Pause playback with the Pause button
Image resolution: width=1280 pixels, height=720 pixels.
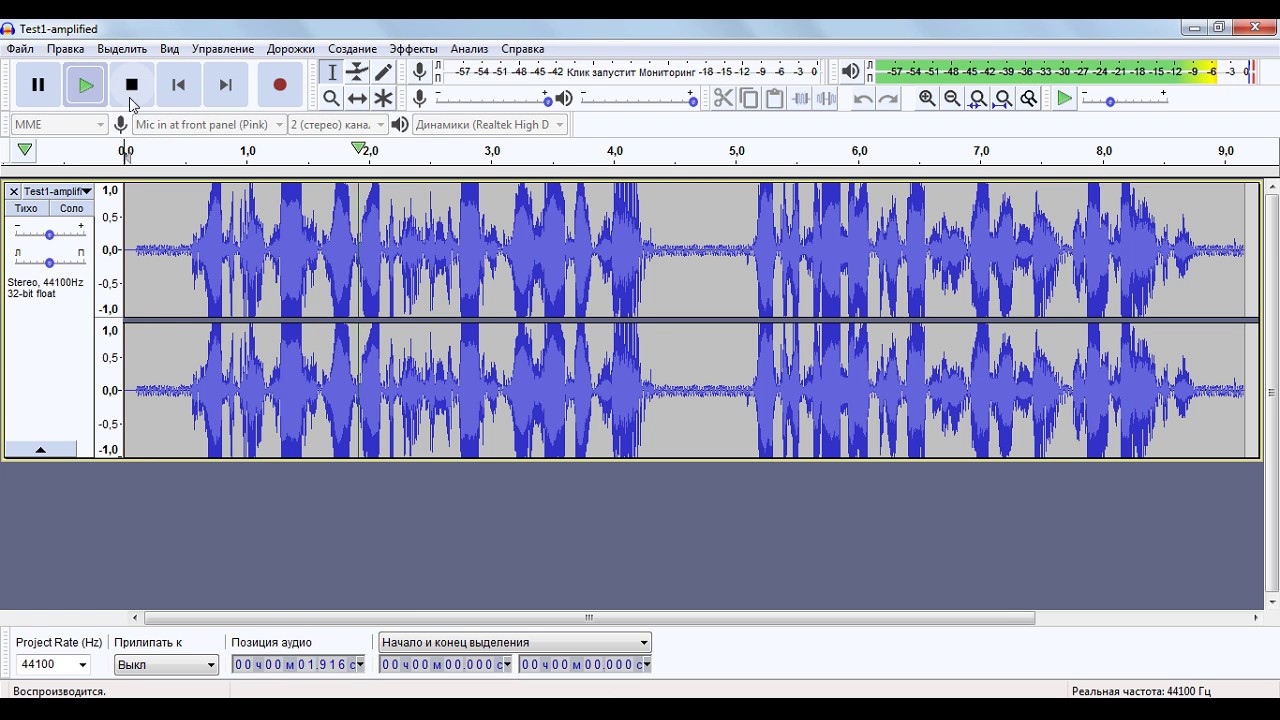pyautogui.click(x=38, y=85)
